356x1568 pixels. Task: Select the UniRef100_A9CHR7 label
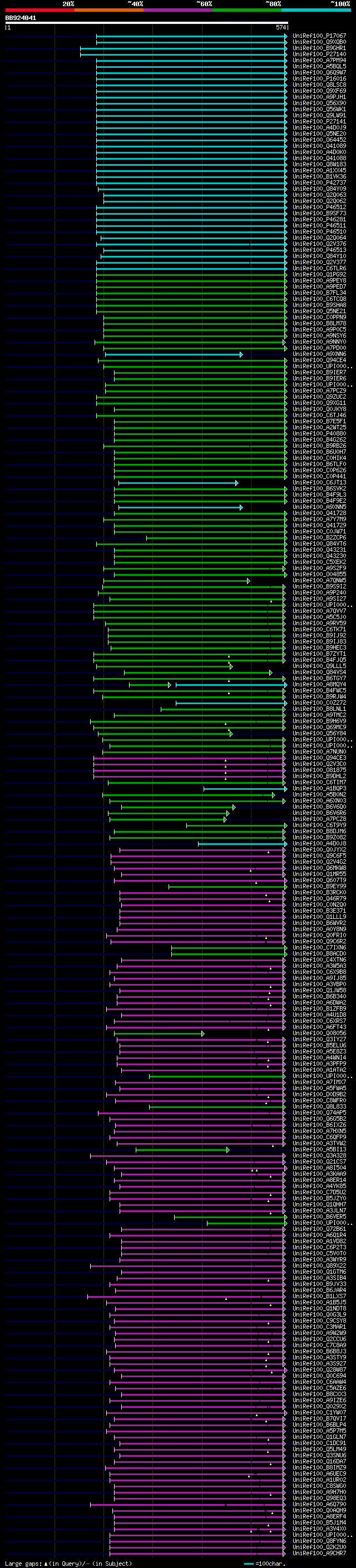coord(319,1553)
